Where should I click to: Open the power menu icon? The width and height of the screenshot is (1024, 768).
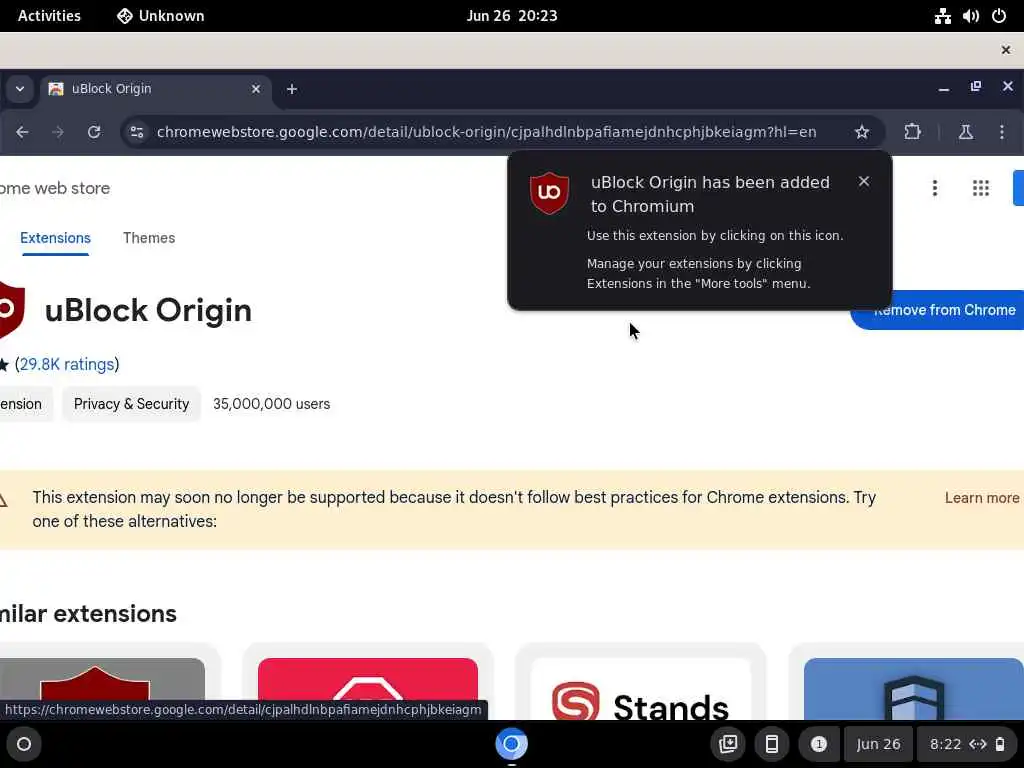(999, 16)
